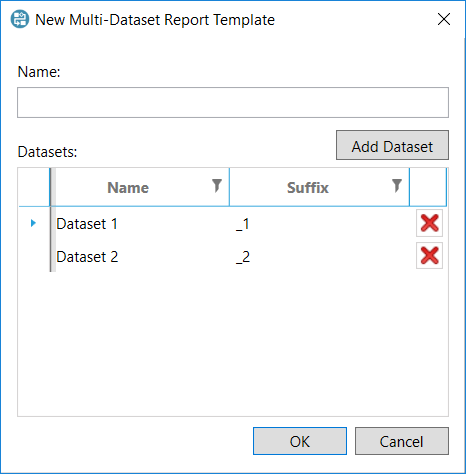The width and height of the screenshot is (466, 474).
Task: Edit the _2 suffix cell
Action: (319, 256)
